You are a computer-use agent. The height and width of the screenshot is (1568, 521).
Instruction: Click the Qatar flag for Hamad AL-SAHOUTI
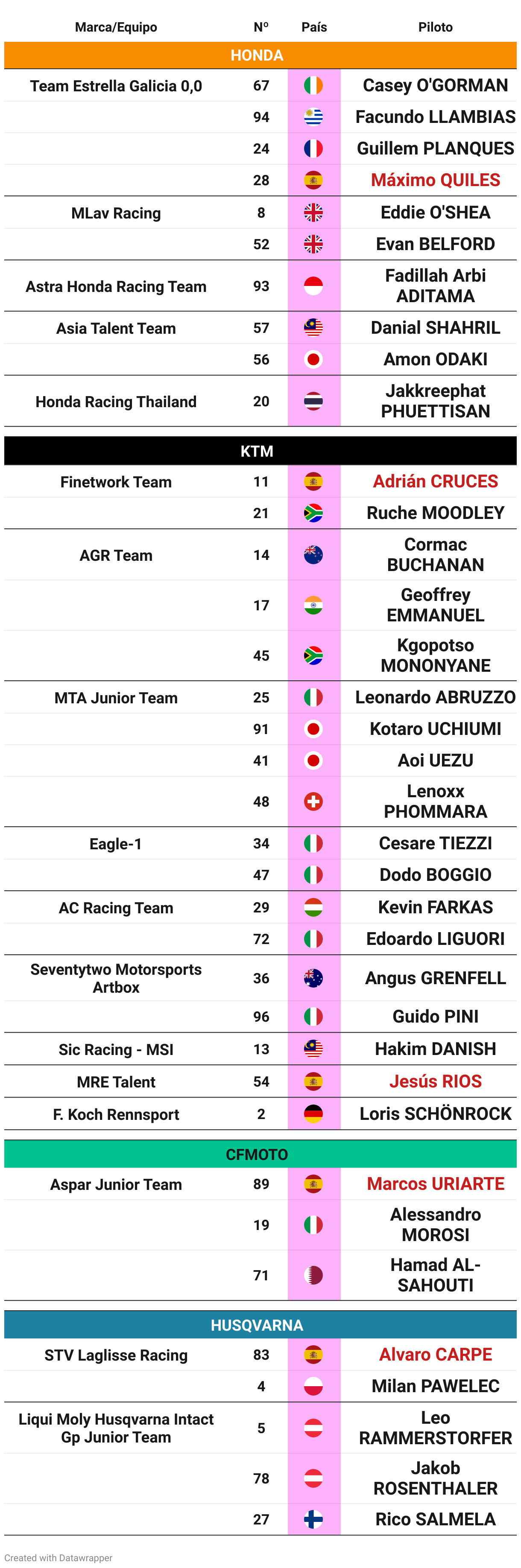coord(313,1275)
